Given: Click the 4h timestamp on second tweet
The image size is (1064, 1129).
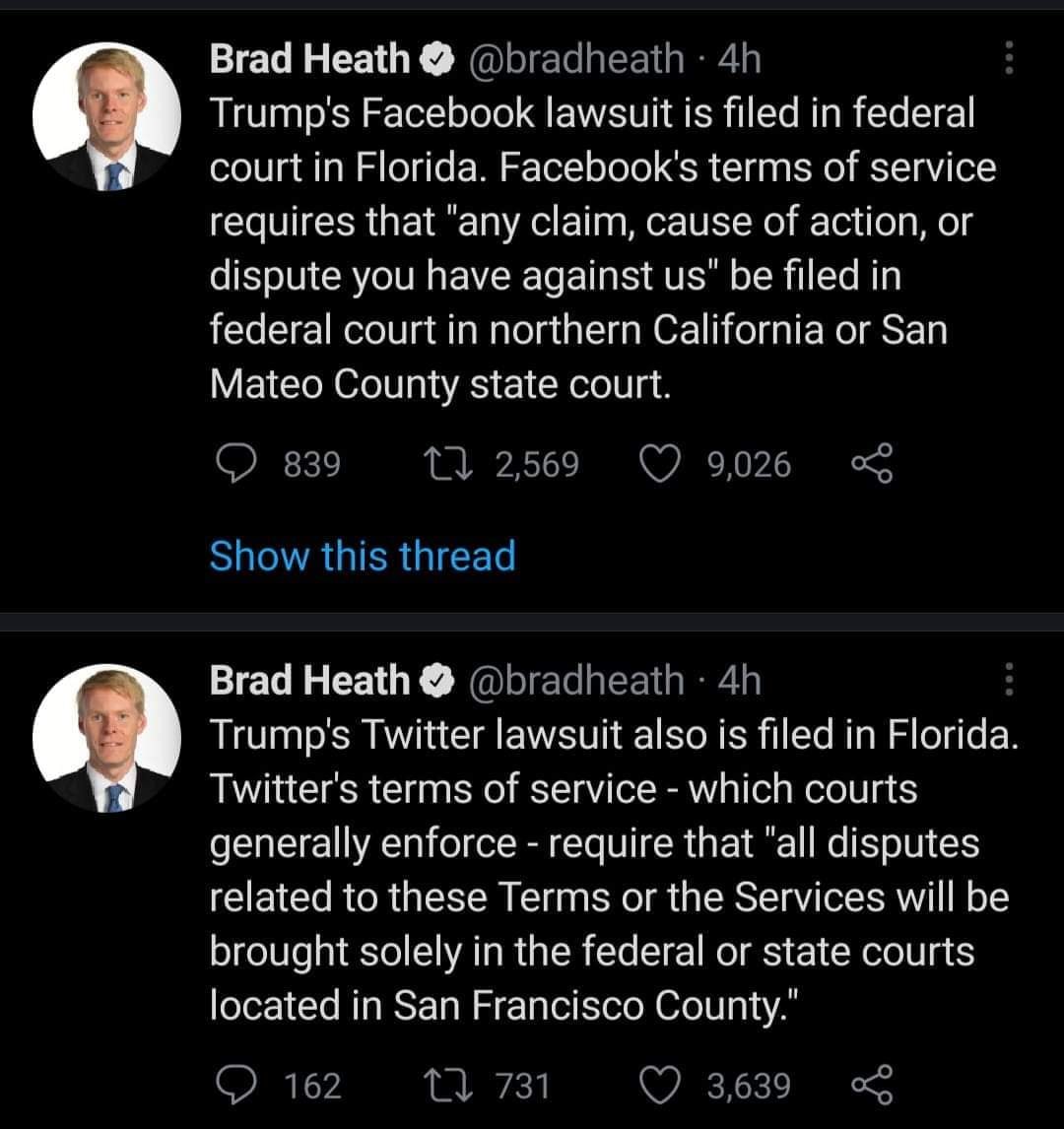Looking at the screenshot, I should coord(740,681).
